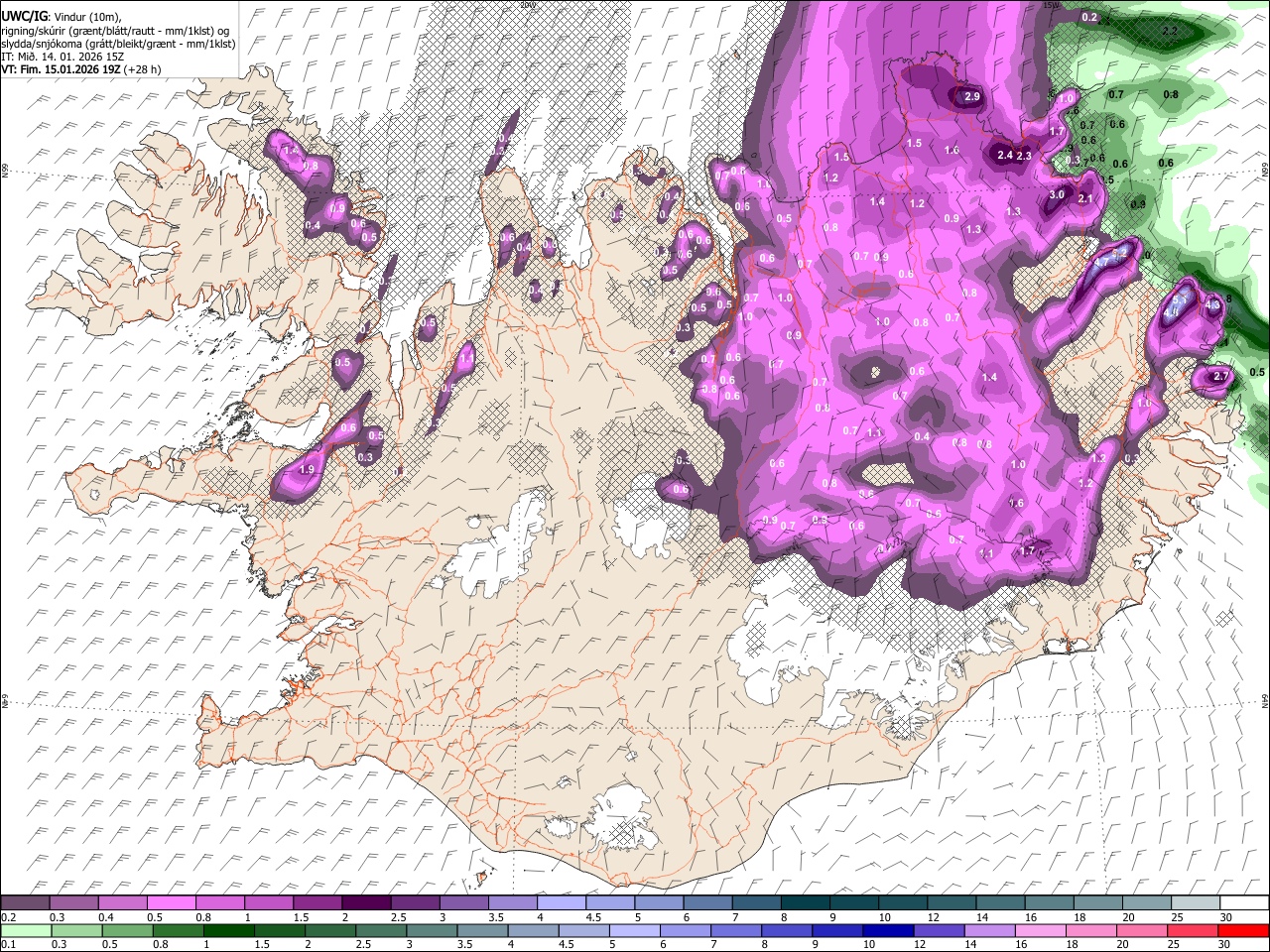Click the "0.1" label on the rain legend
The width and height of the screenshot is (1270, 952).
point(6,944)
